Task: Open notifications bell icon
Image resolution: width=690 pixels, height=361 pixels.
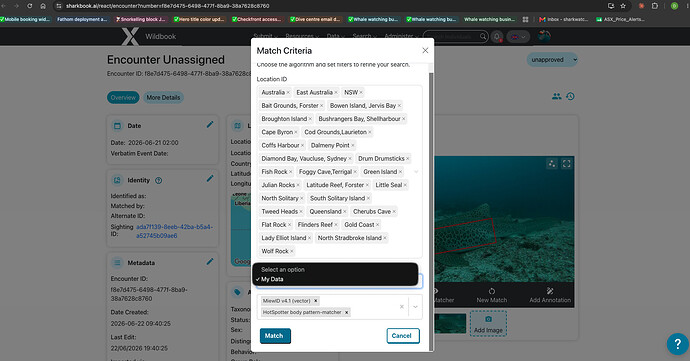Action: click(497, 37)
